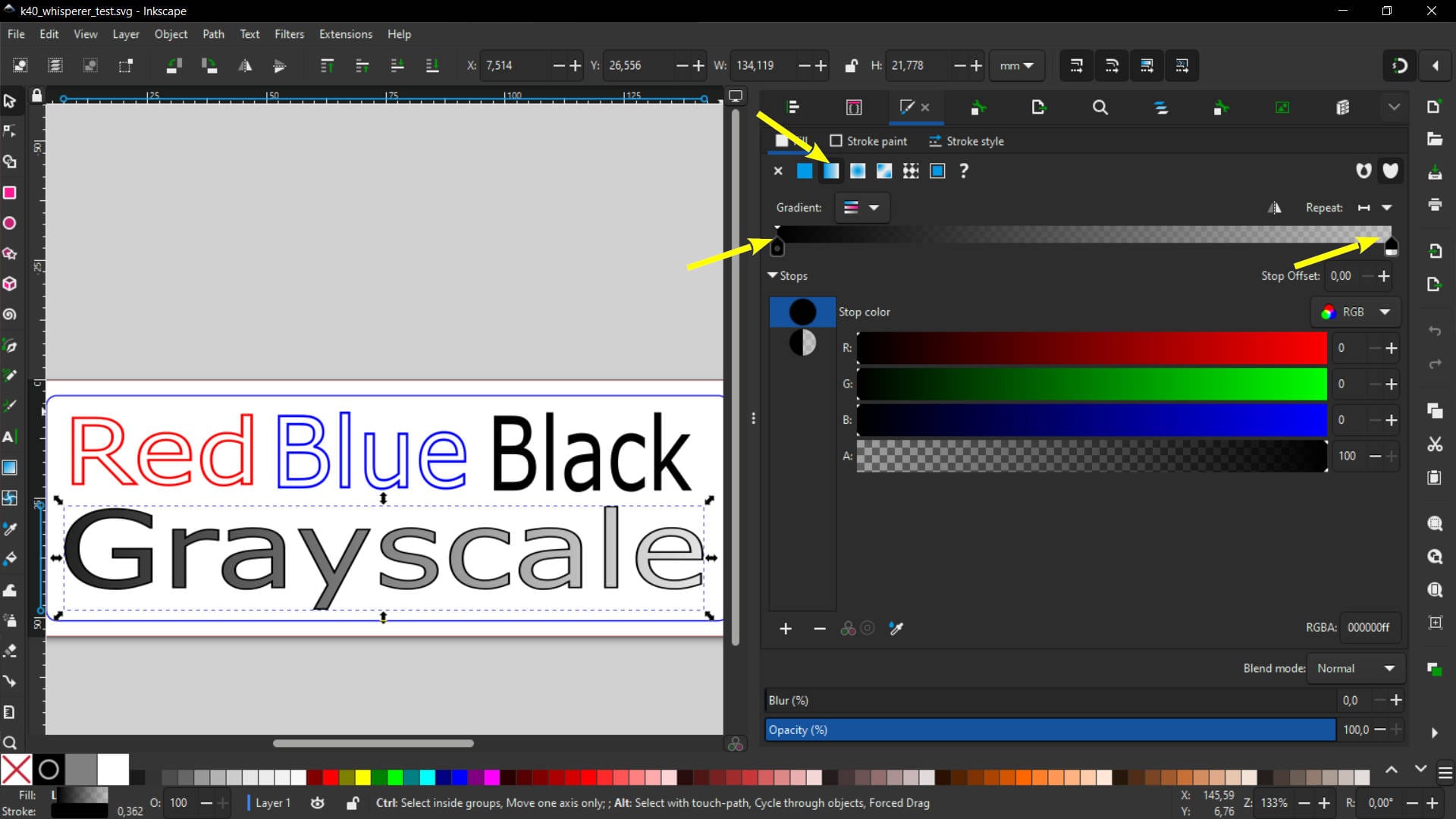Open the Filters menu
Viewport: 1456px width, 819px height.
[x=289, y=33]
